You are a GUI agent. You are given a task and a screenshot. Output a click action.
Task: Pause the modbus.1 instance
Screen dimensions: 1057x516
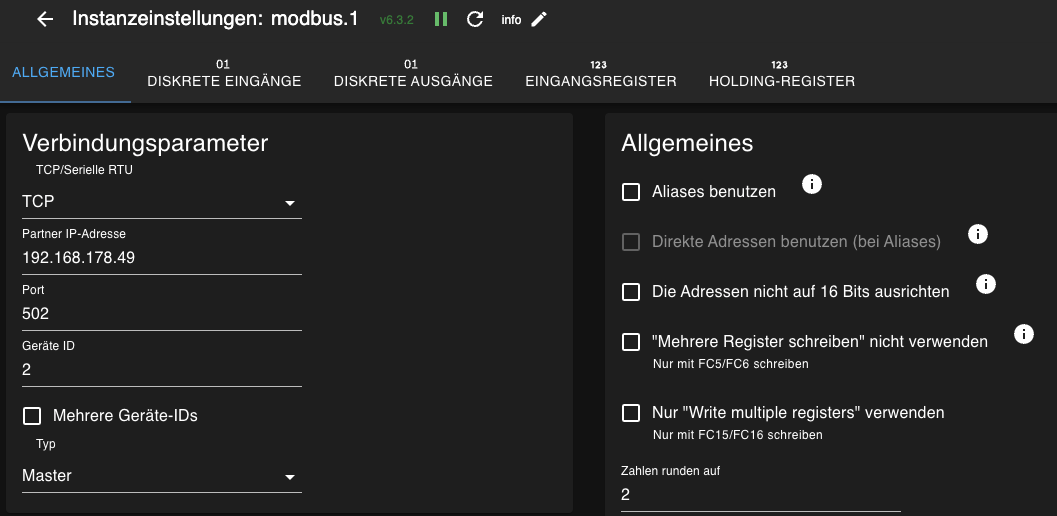(x=441, y=20)
